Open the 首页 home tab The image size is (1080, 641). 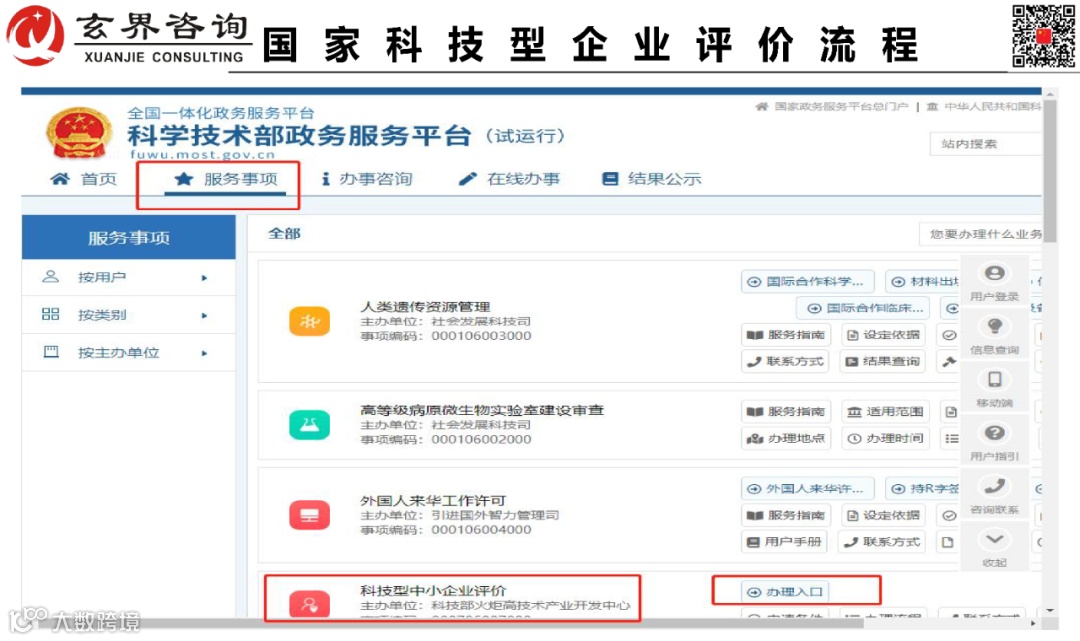[83, 179]
